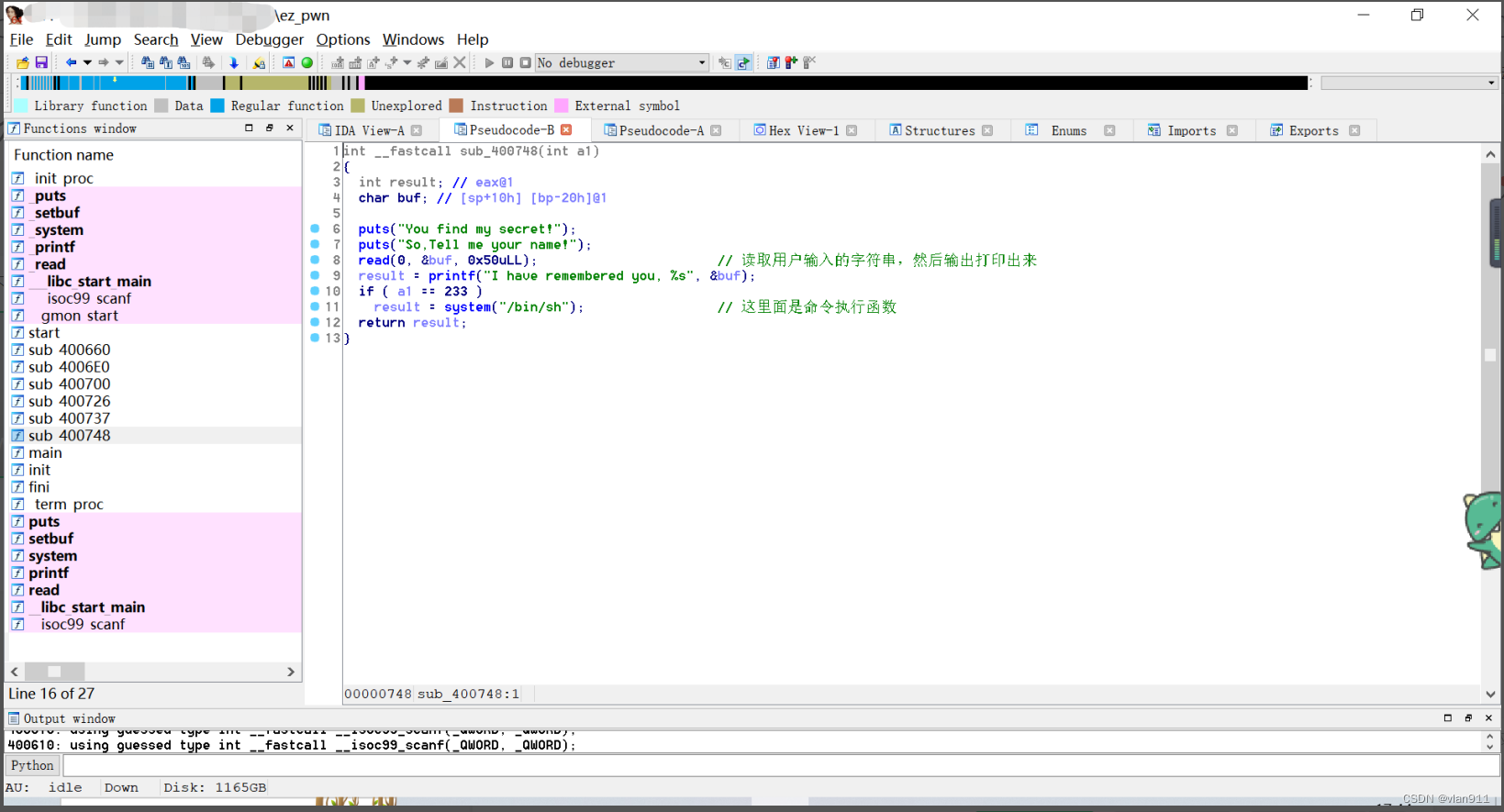Click the second binoculars search icon
The width and height of the screenshot is (1504, 812).
coord(166,62)
